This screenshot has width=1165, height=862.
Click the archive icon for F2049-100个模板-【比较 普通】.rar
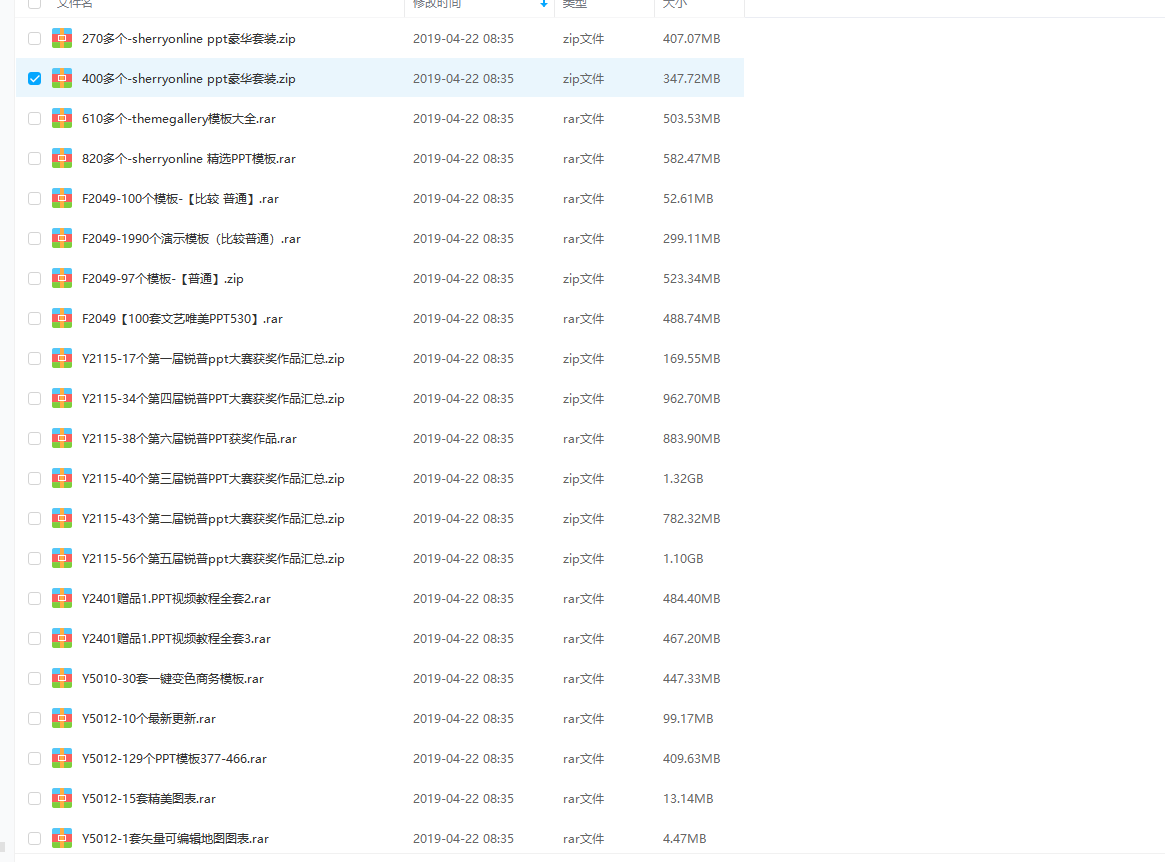pos(62,198)
